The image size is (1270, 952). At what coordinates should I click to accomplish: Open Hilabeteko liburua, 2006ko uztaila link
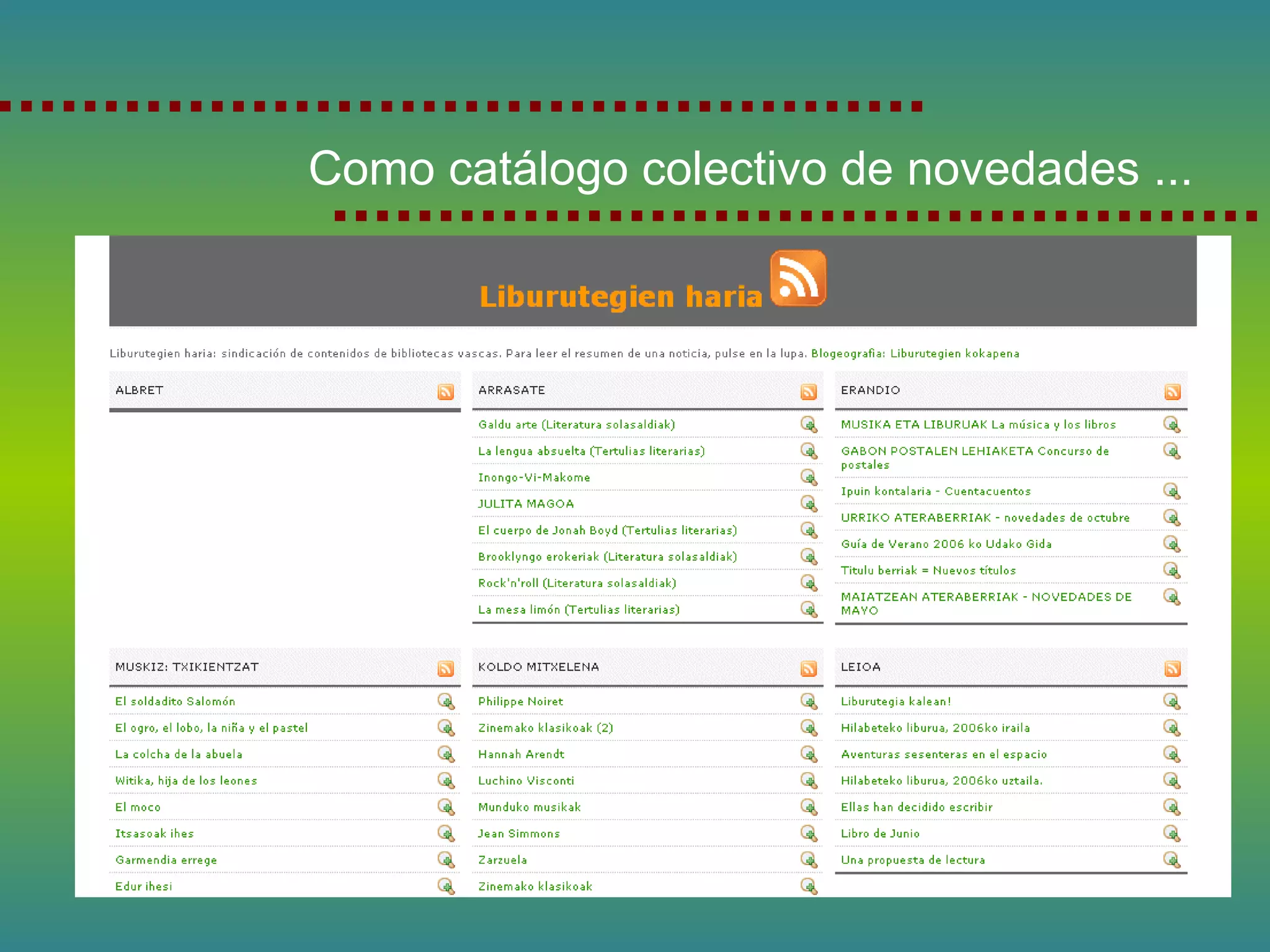(x=941, y=780)
